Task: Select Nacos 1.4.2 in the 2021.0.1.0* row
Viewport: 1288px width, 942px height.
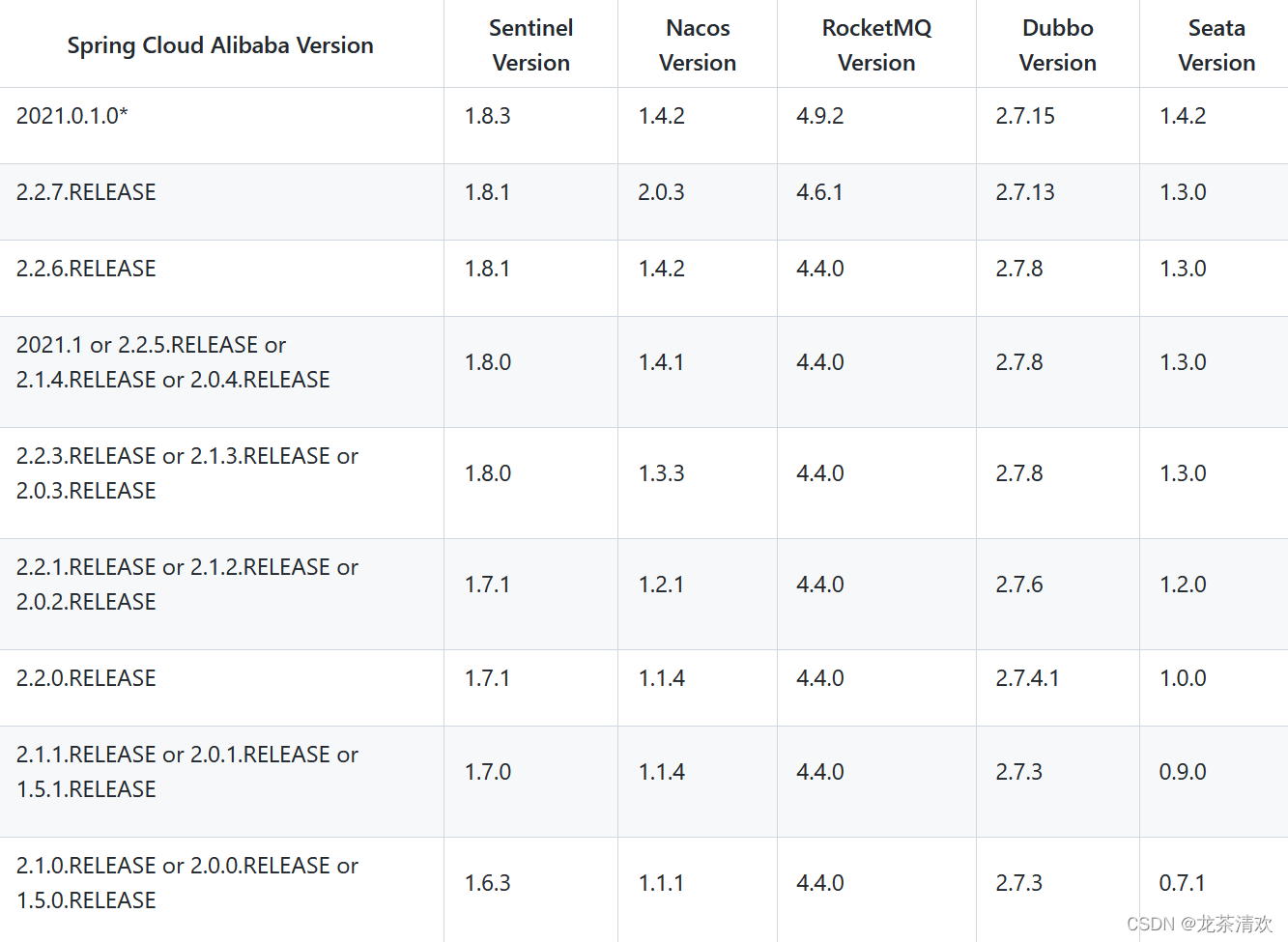Action: (662, 116)
